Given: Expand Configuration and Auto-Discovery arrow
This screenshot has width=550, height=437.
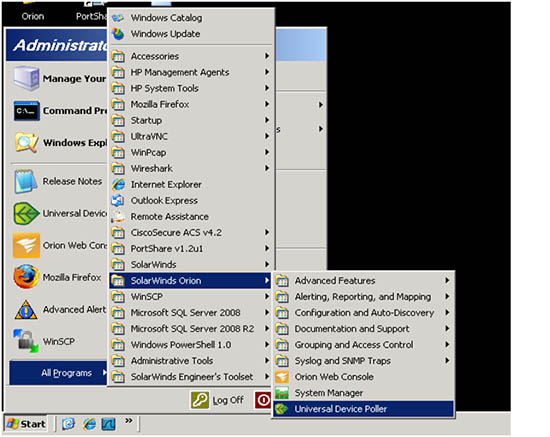Looking at the screenshot, I should pyautogui.click(x=447, y=312).
